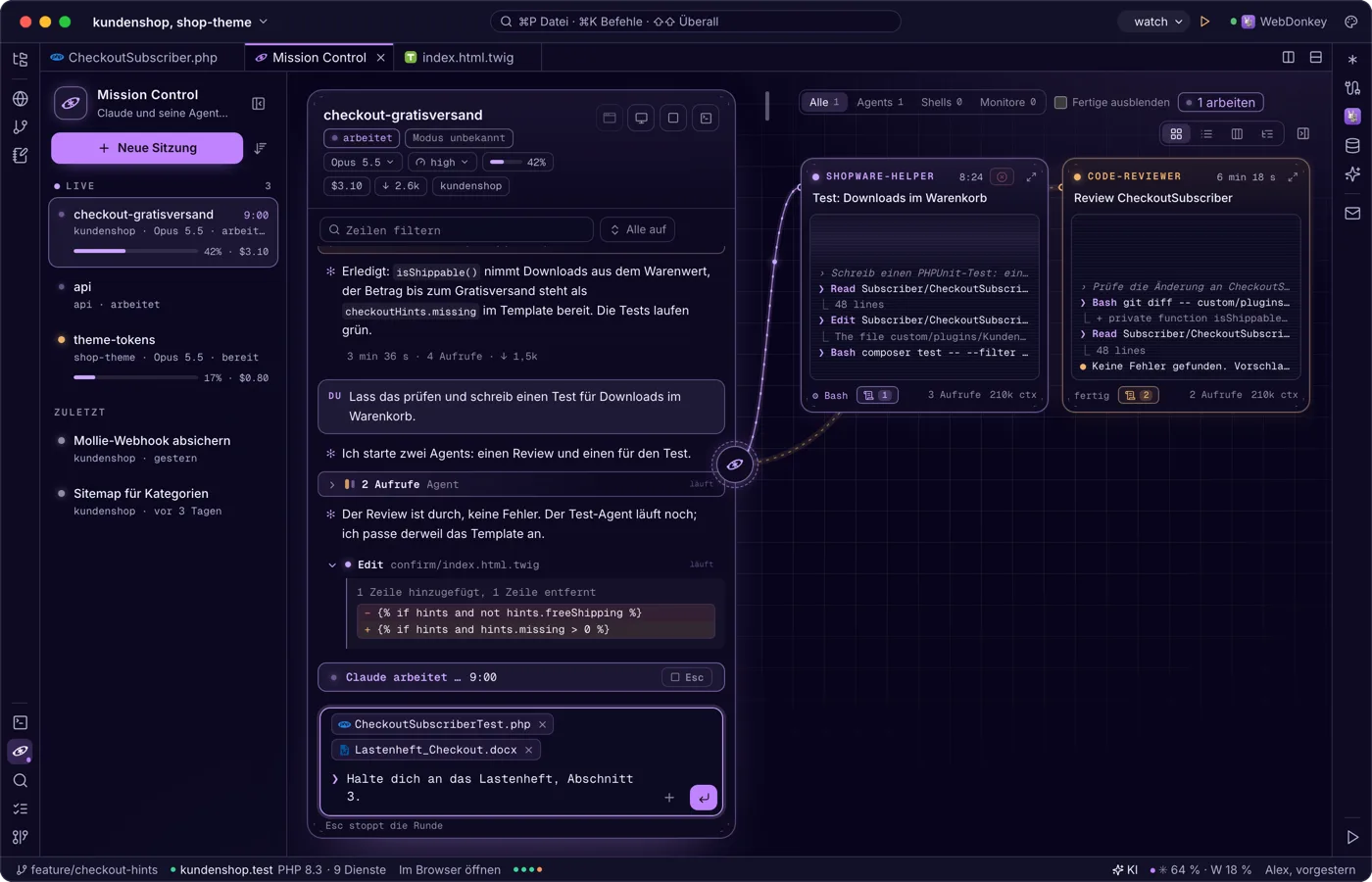1372x882 pixels.
Task: Stop the SHOPWARE-HELPER agent
Action: click(x=1002, y=176)
